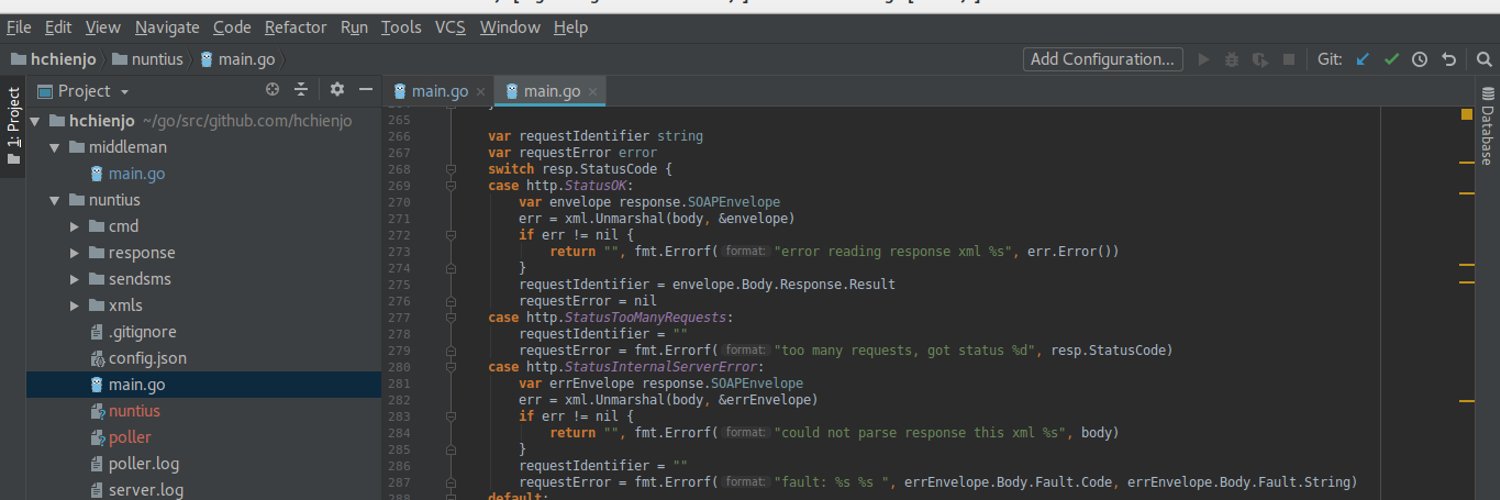Close the active underlined main.go tab
Image resolution: width=1500 pixels, height=500 pixels.
click(593, 92)
